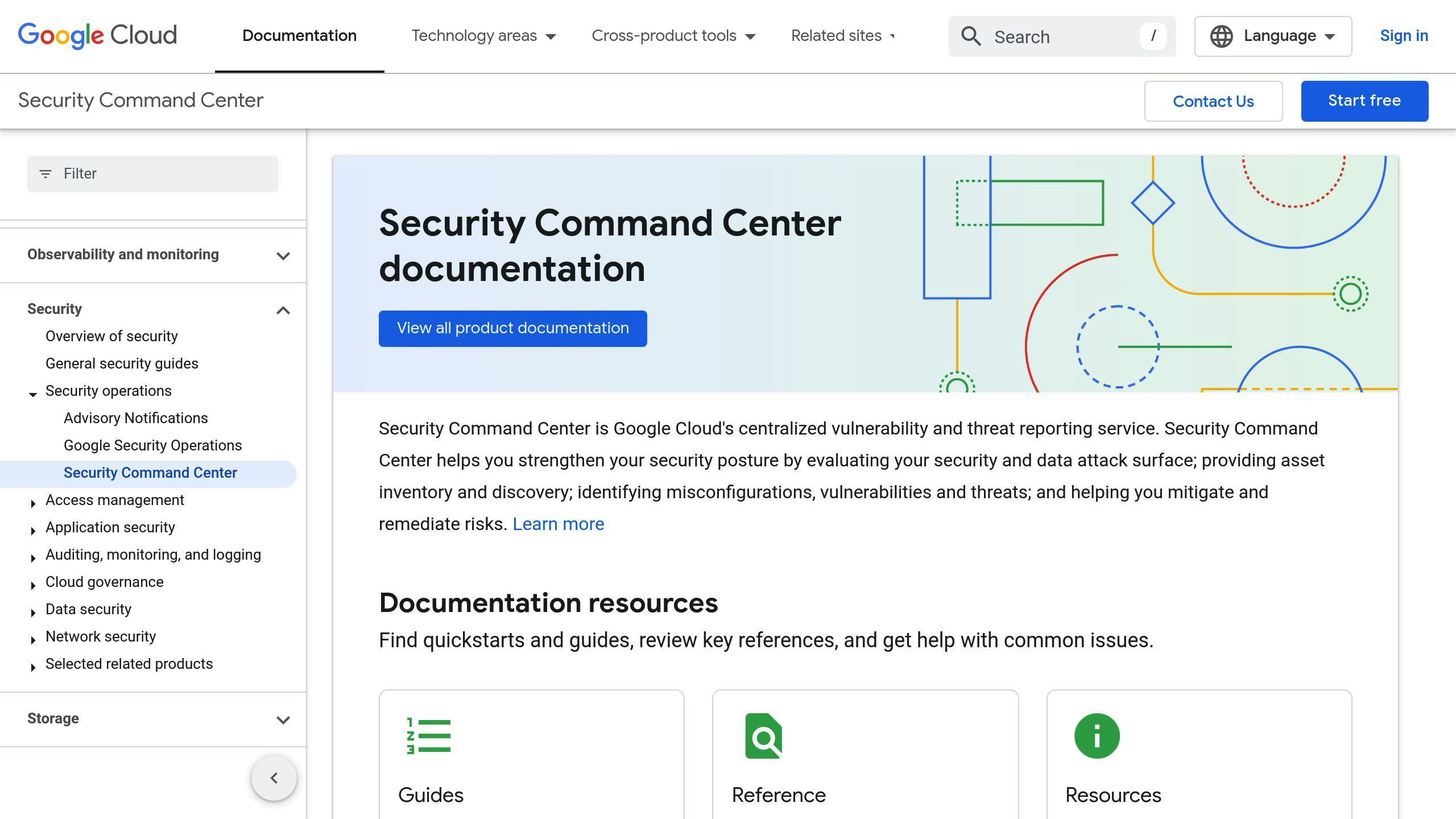Image resolution: width=1456 pixels, height=819 pixels.
Task: Open Overview of security page
Action: click(x=111, y=336)
